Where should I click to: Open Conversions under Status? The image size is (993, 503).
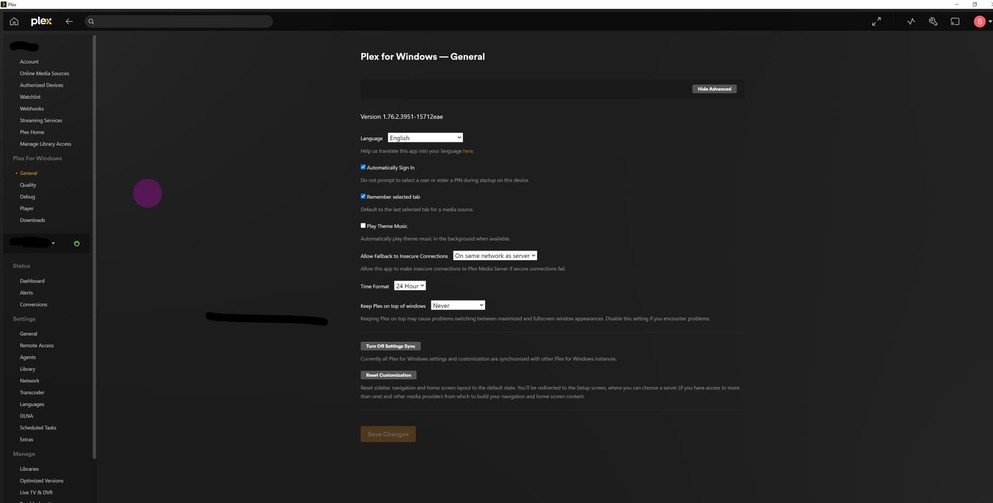coord(34,304)
